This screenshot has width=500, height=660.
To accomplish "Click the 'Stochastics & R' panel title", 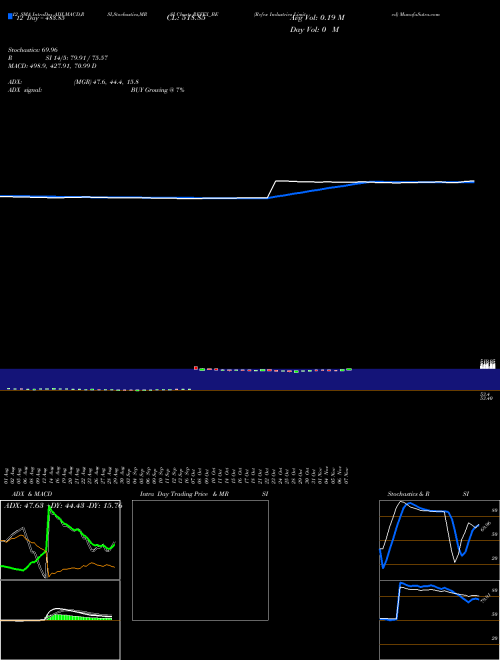I will coord(408,494).
